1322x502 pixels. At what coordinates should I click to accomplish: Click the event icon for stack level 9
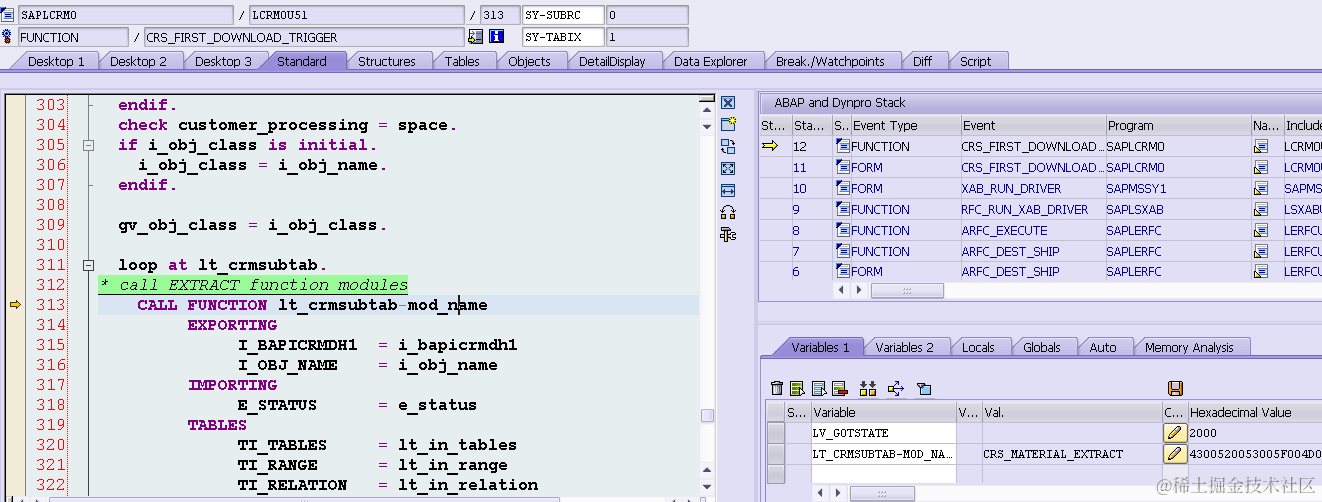pos(841,209)
